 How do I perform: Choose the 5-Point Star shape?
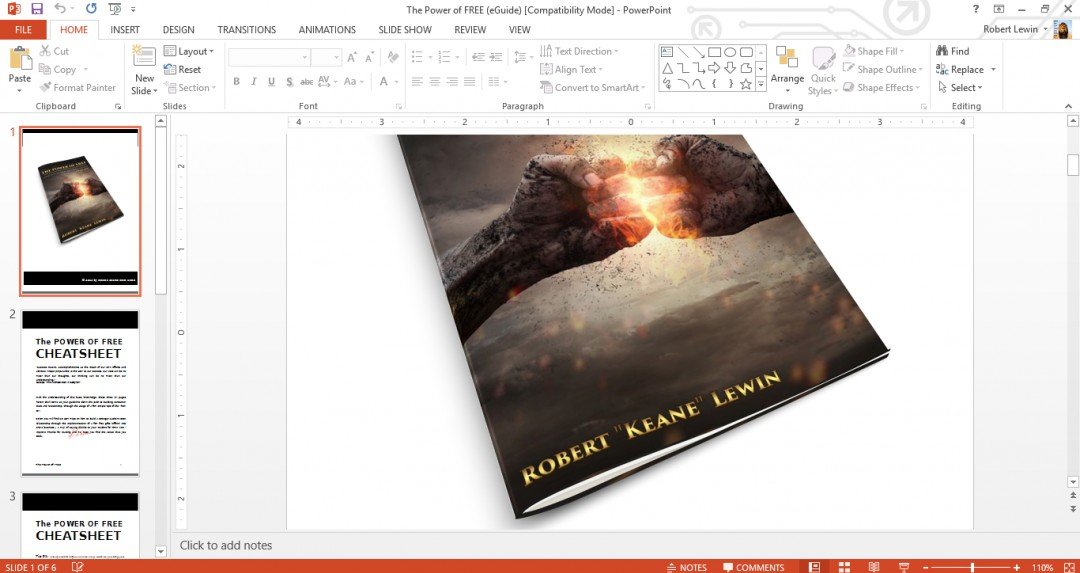pyautogui.click(x=746, y=84)
